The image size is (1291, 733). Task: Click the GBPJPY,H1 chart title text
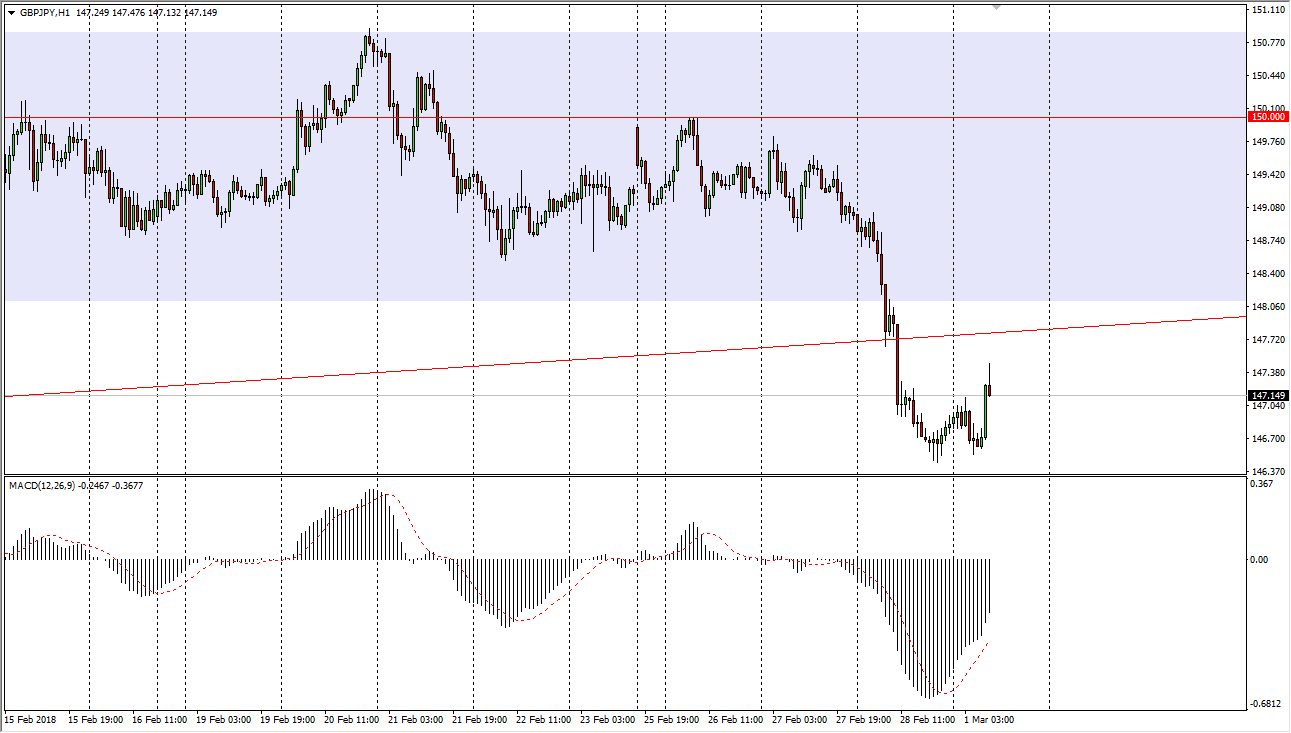pyautogui.click(x=44, y=13)
